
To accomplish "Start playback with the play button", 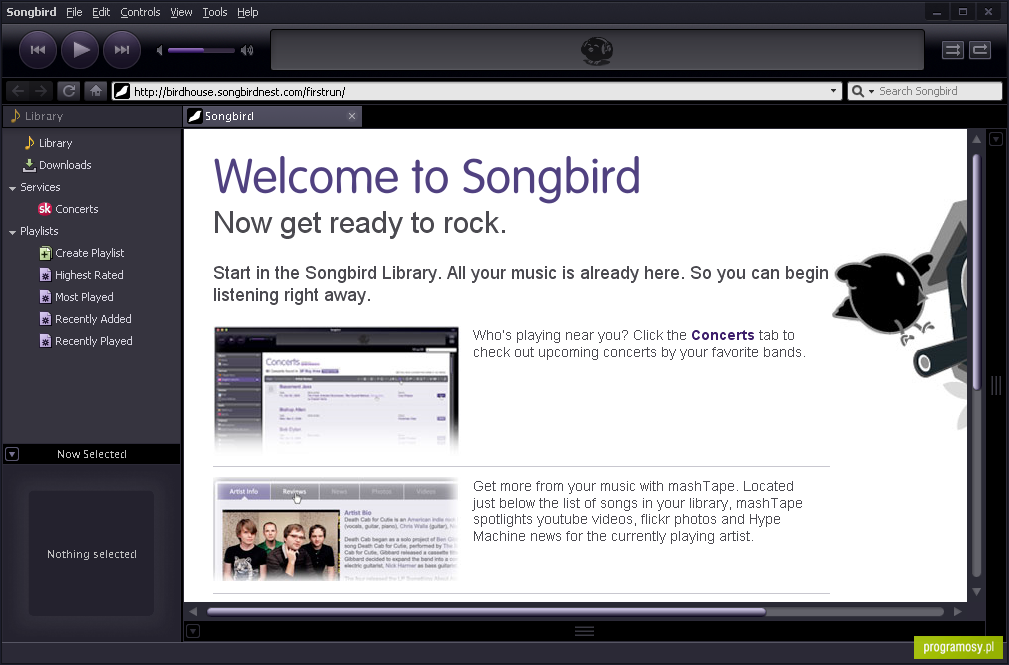I will tap(80, 50).
